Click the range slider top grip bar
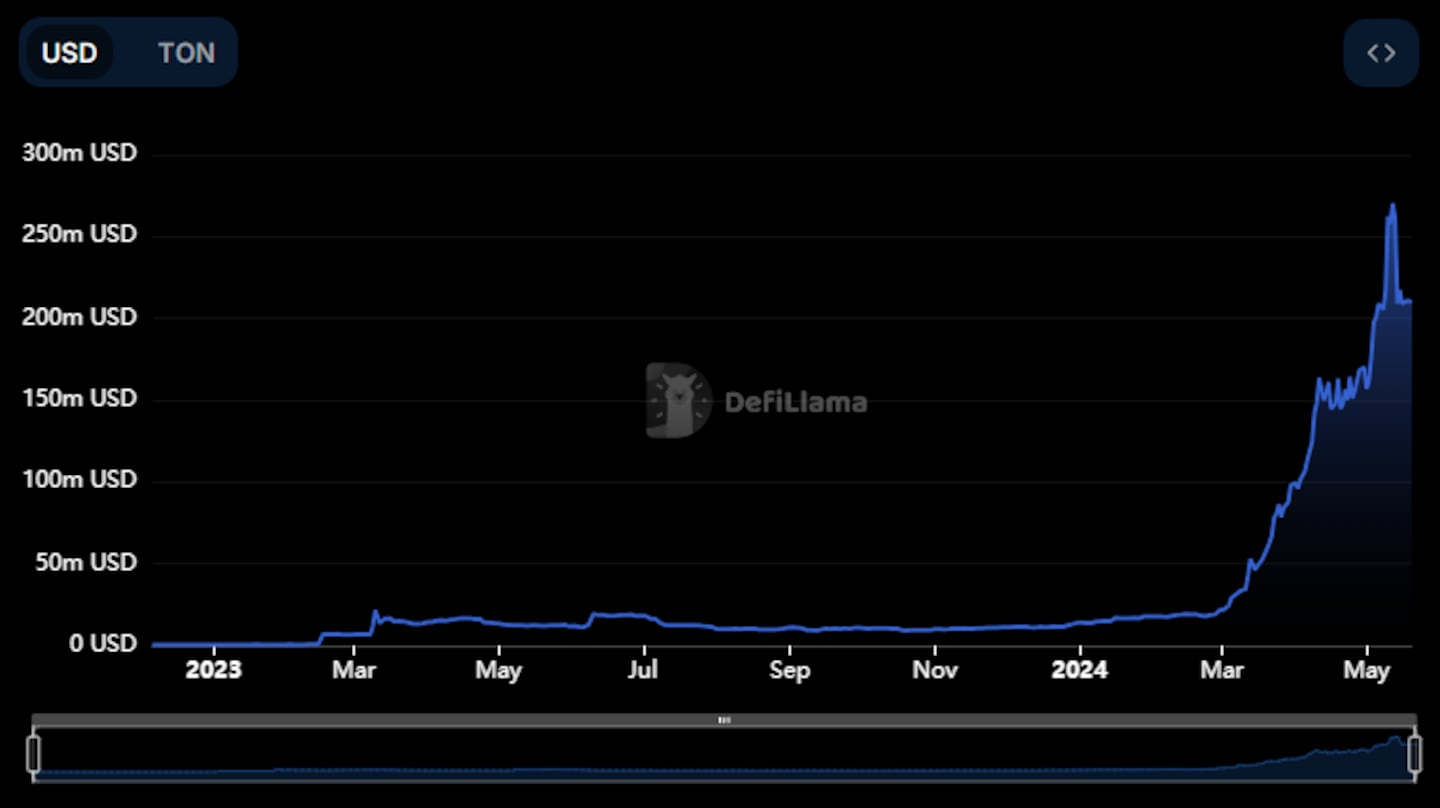This screenshot has width=1440, height=808. pos(724,720)
